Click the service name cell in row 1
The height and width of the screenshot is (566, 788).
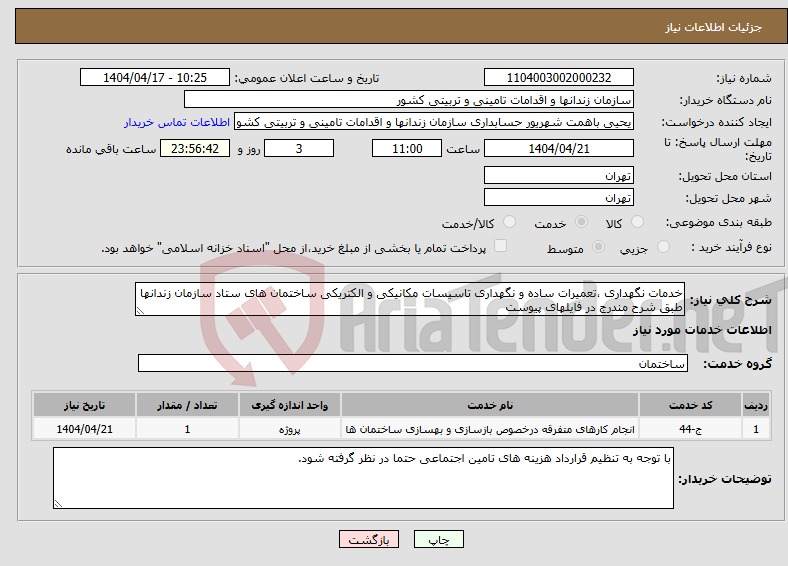click(490, 429)
